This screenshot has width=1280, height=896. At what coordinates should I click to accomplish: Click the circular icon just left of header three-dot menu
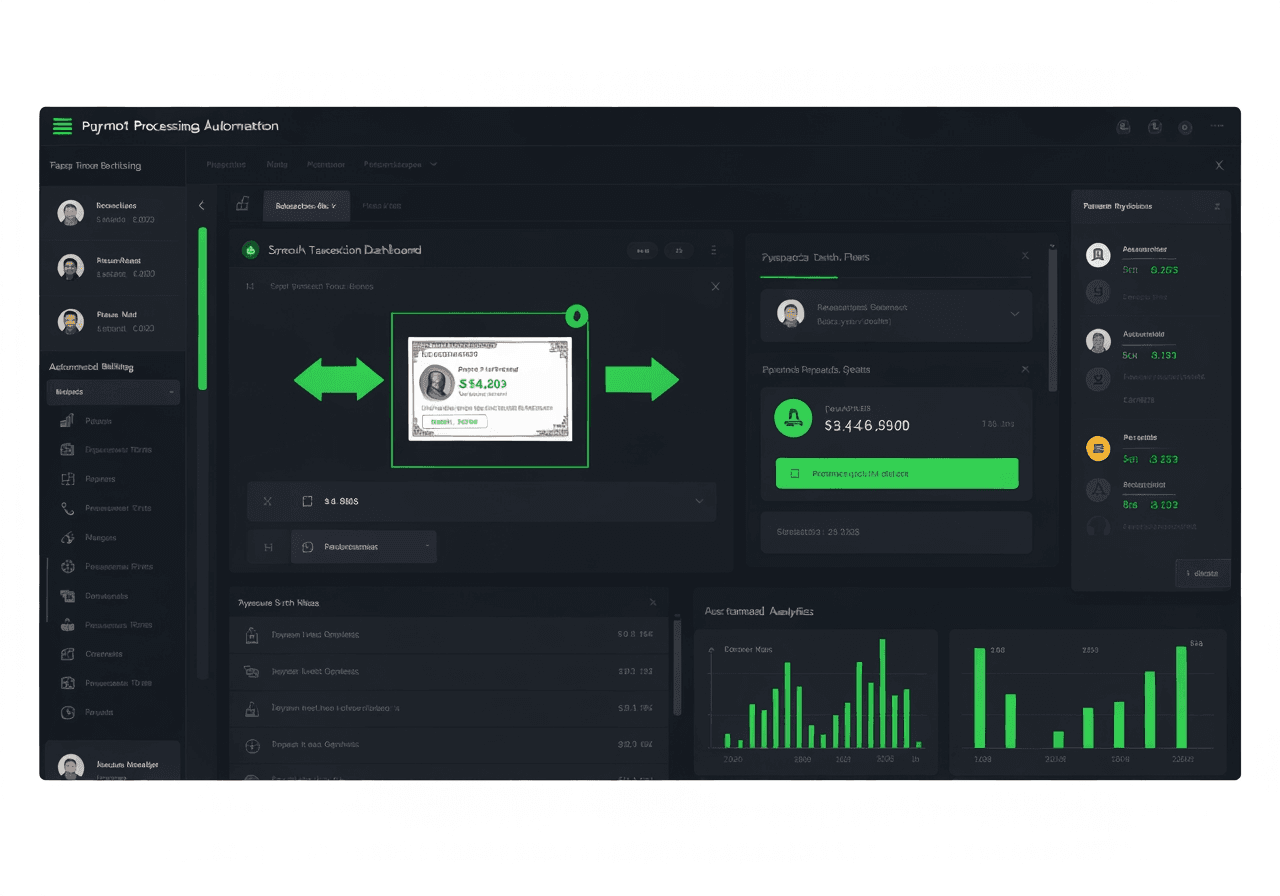click(x=1185, y=127)
